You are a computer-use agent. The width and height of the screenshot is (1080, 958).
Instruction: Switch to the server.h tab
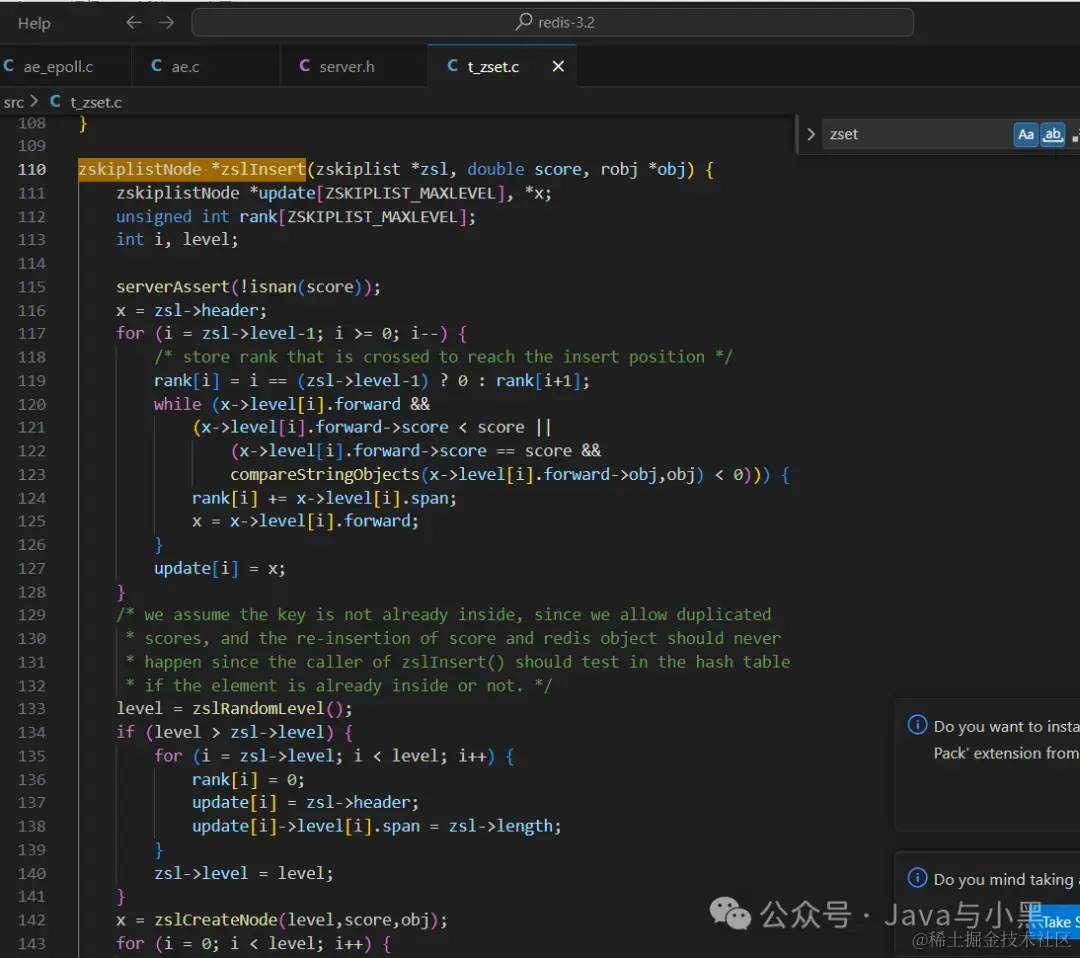pos(347,66)
